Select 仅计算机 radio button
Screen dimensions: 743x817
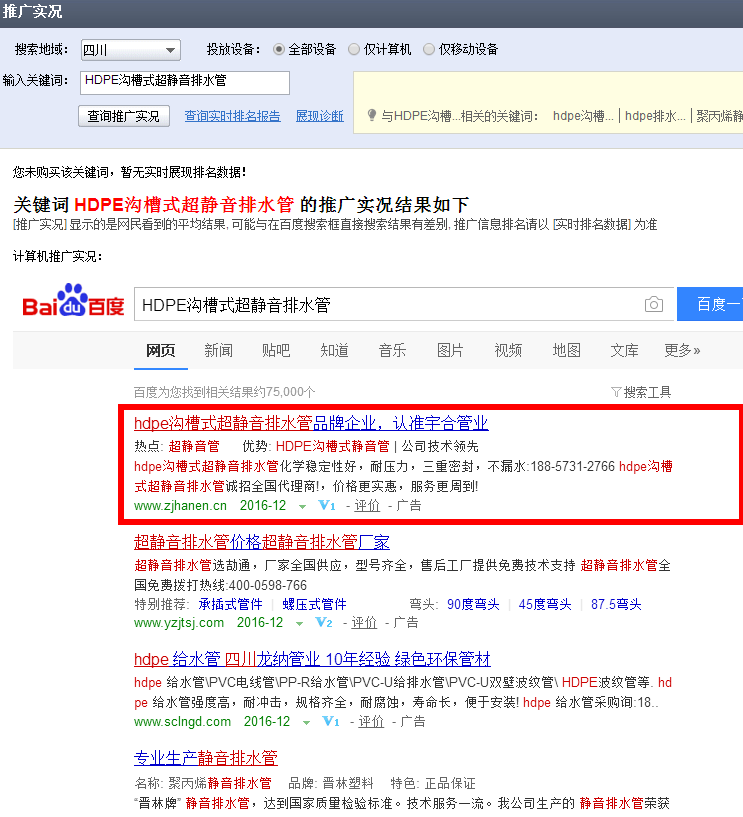(x=354, y=49)
